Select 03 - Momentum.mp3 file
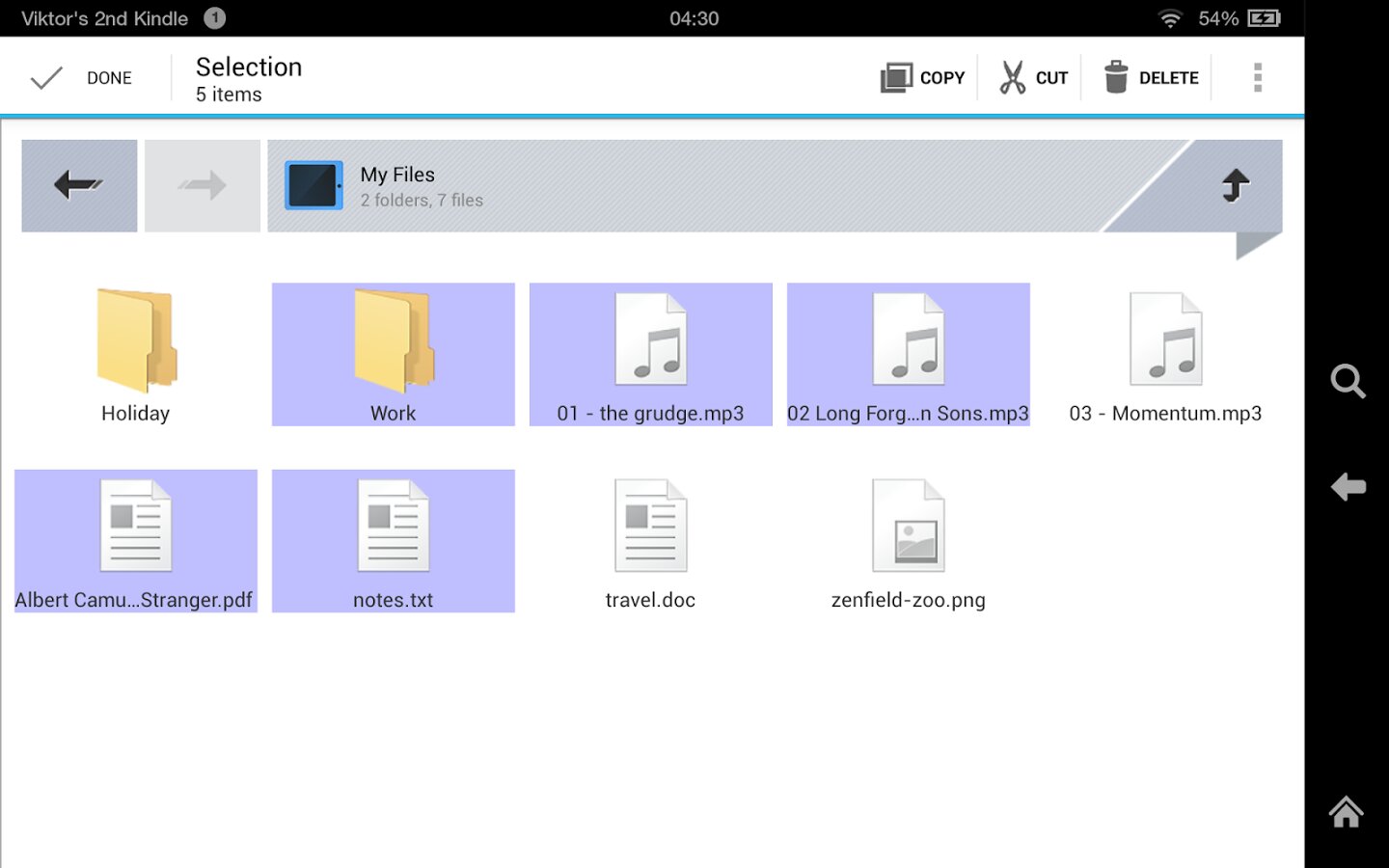 [1165, 354]
